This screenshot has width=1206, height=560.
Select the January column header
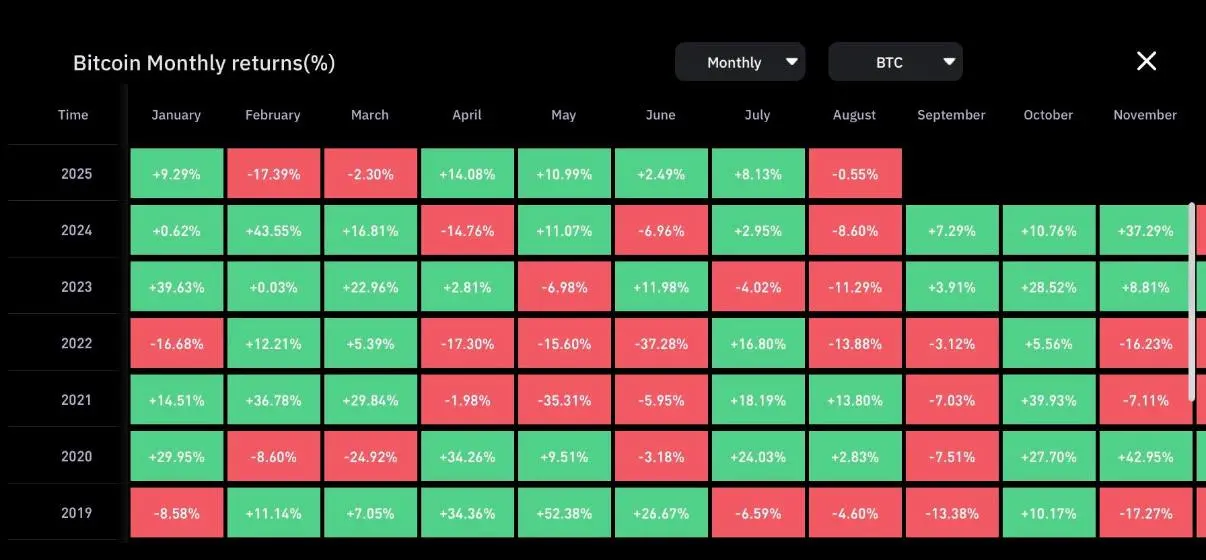coord(176,115)
